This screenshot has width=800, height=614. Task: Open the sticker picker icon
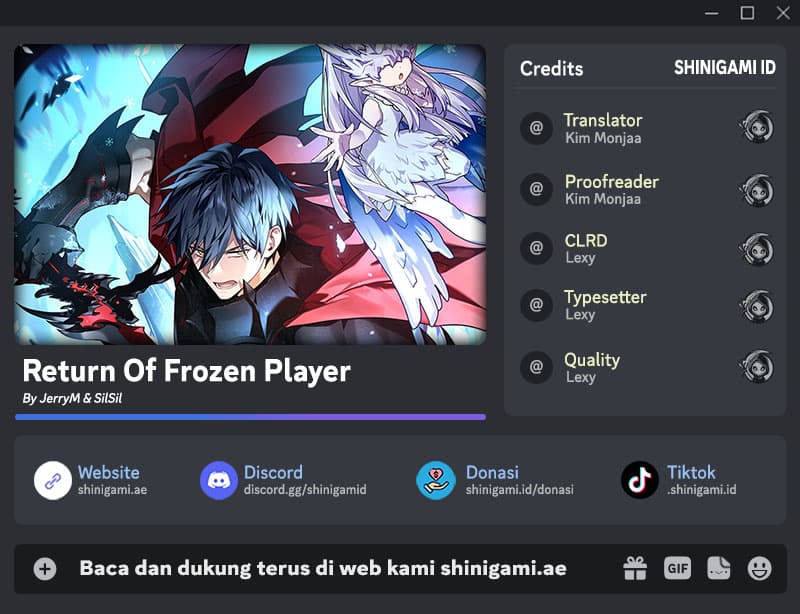coord(718,568)
